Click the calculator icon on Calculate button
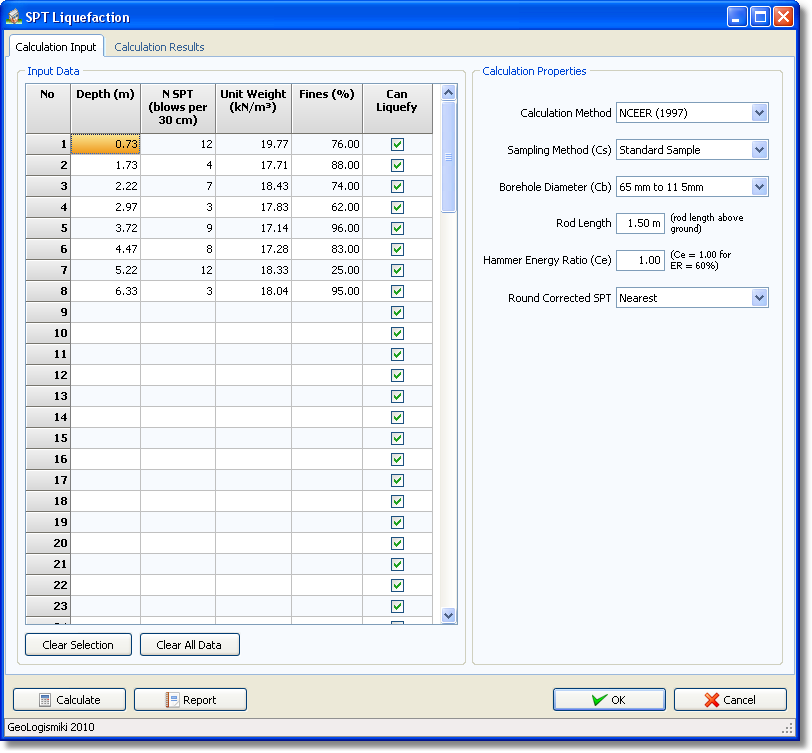812x753 pixels. point(45,700)
